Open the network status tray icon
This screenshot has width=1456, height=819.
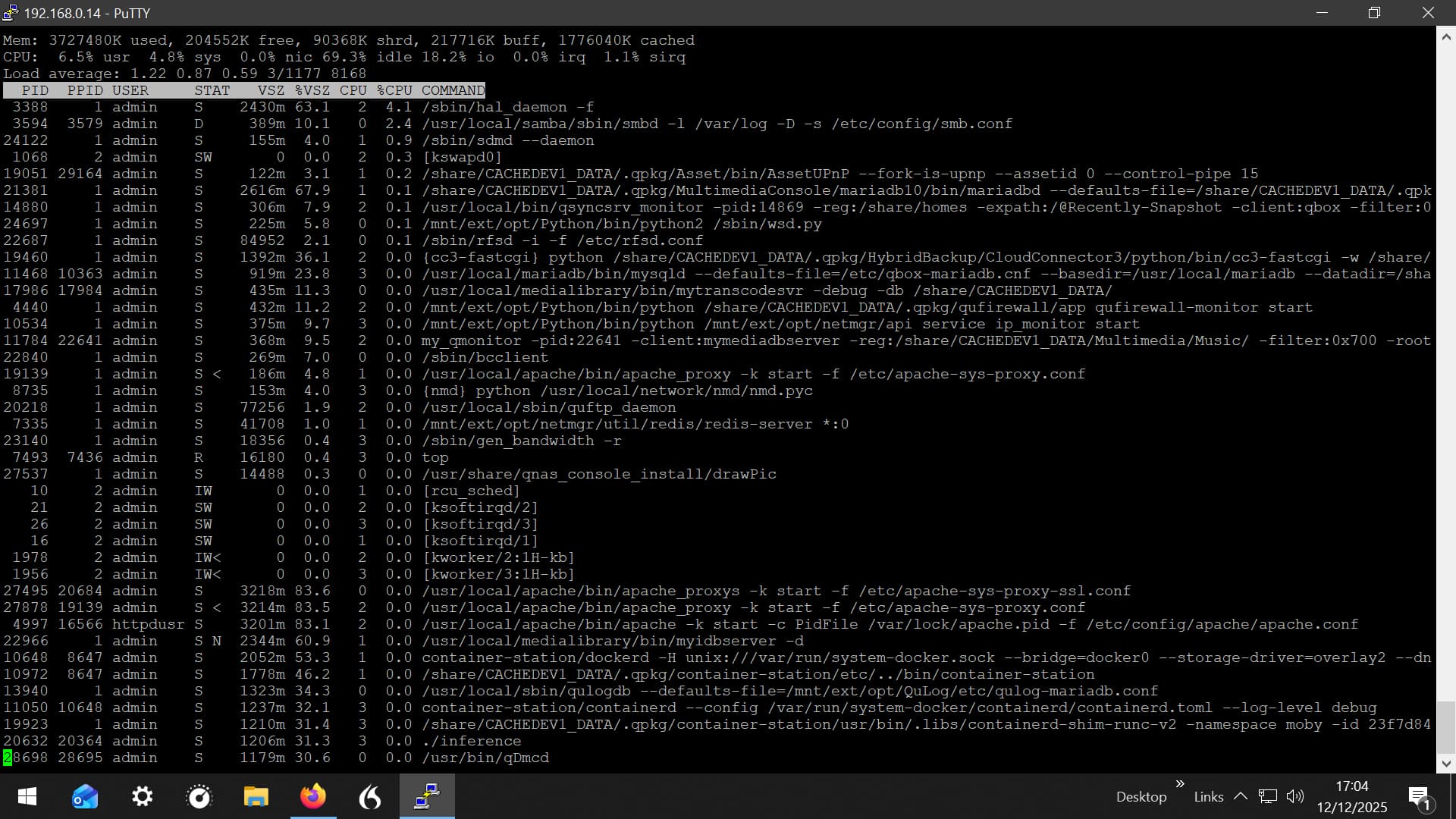point(1267,796)
